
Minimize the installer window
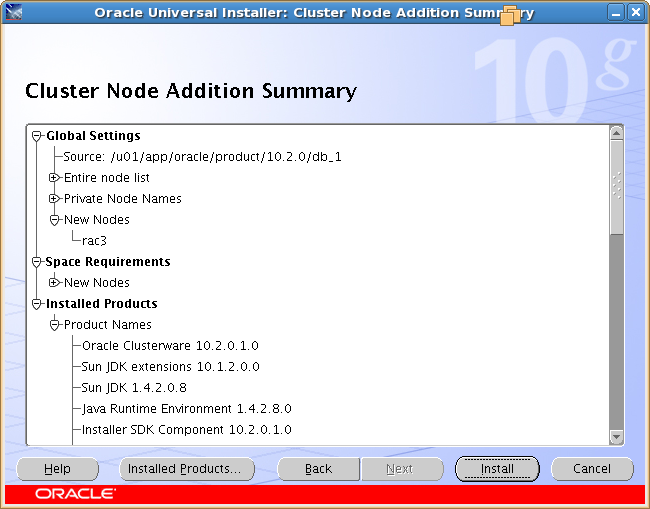pos(616,12)
